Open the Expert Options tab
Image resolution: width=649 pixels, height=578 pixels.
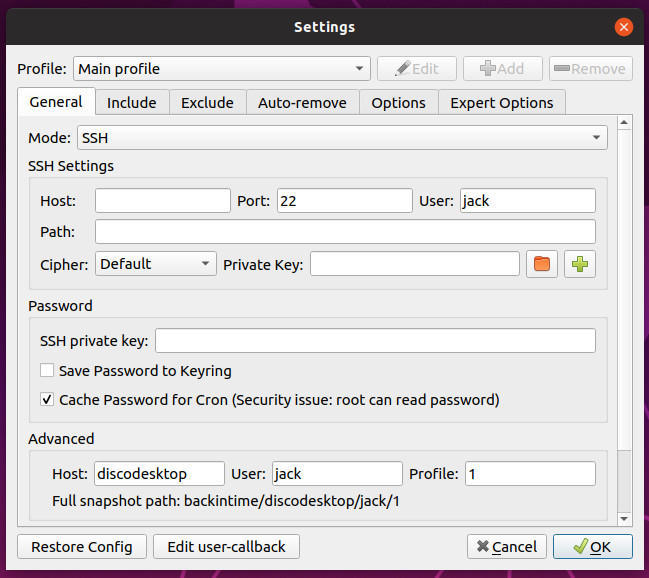(x=502, y=103)
